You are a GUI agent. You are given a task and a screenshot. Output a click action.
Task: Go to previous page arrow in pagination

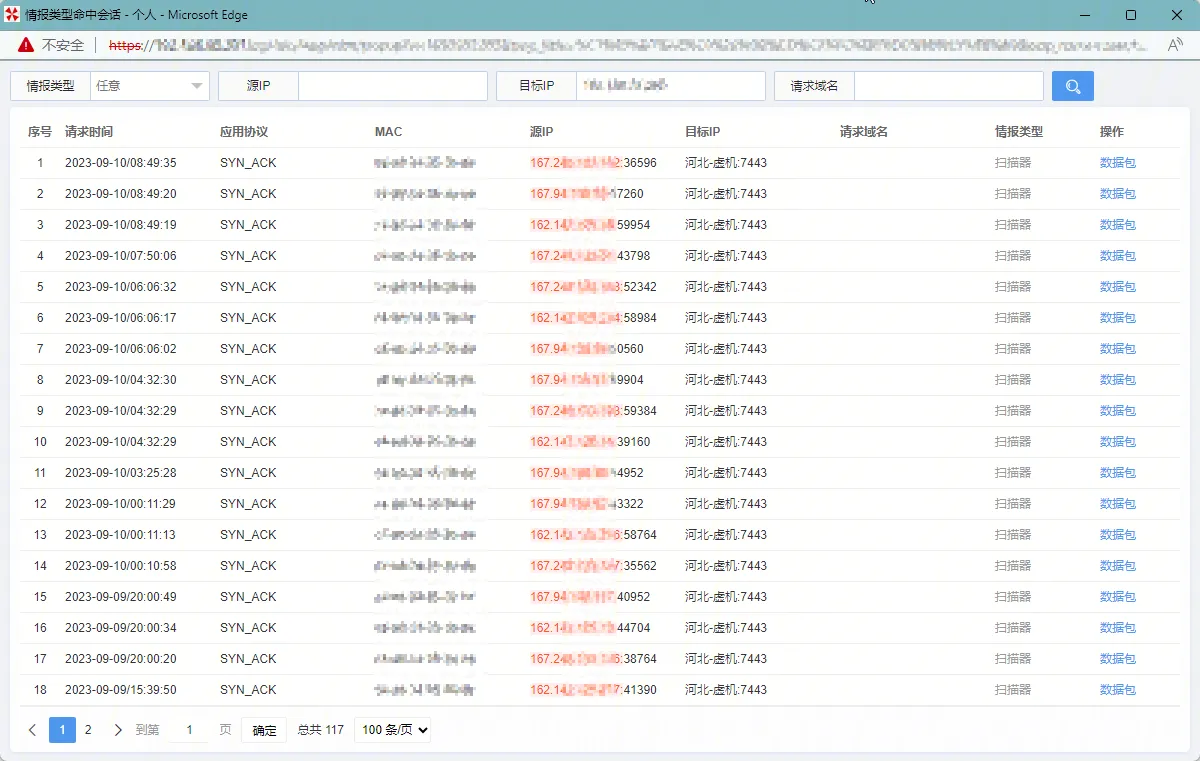click(32, 730)
